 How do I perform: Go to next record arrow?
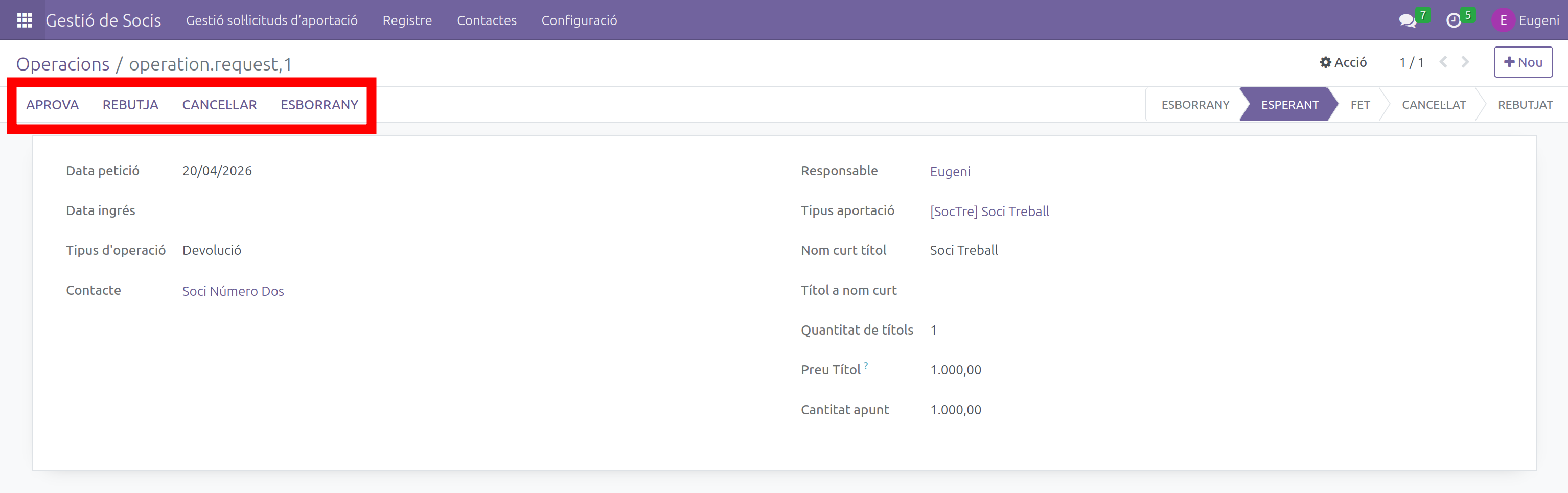[1465, 62]
